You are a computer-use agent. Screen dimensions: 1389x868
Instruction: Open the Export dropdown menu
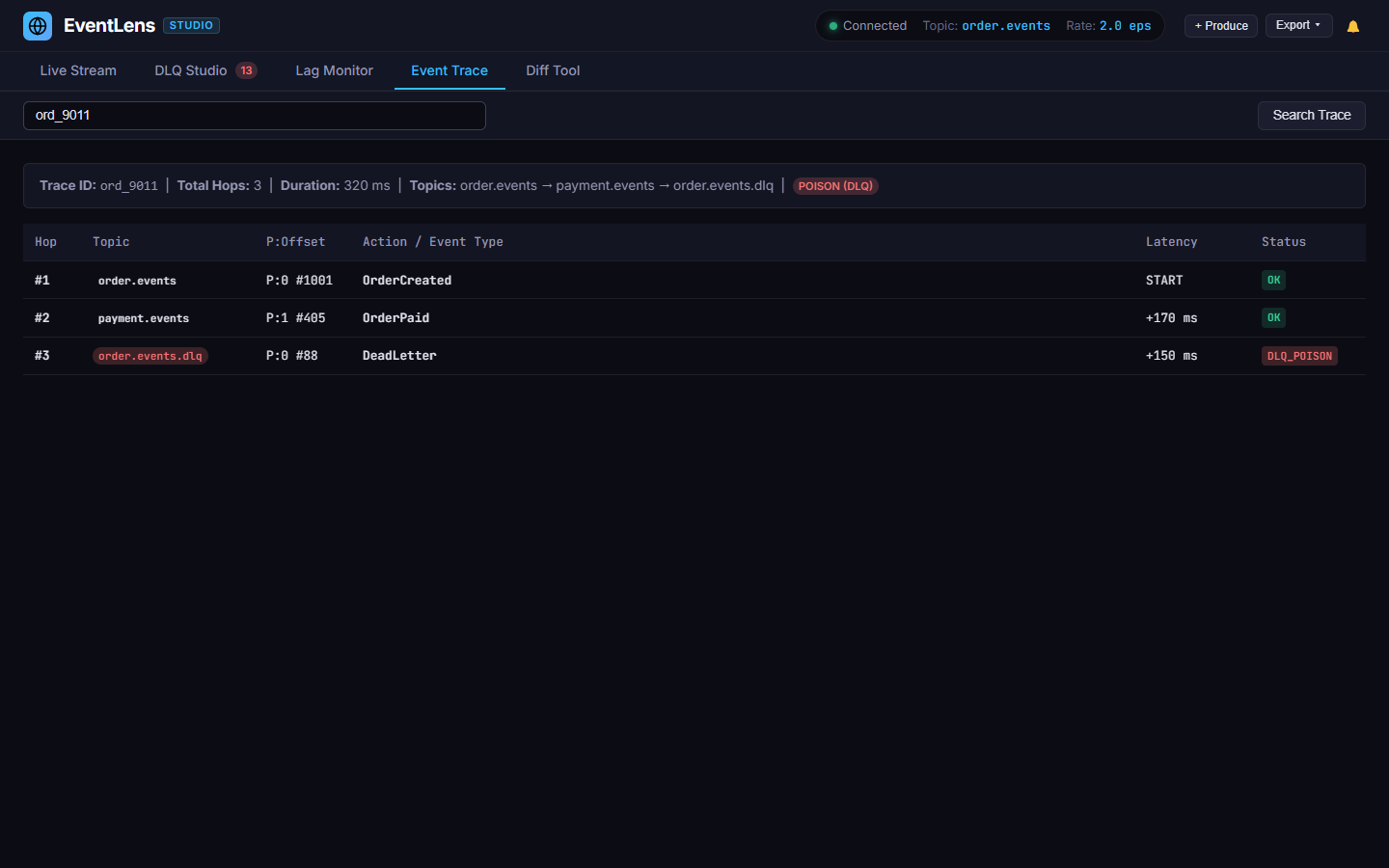(1298, 25)
